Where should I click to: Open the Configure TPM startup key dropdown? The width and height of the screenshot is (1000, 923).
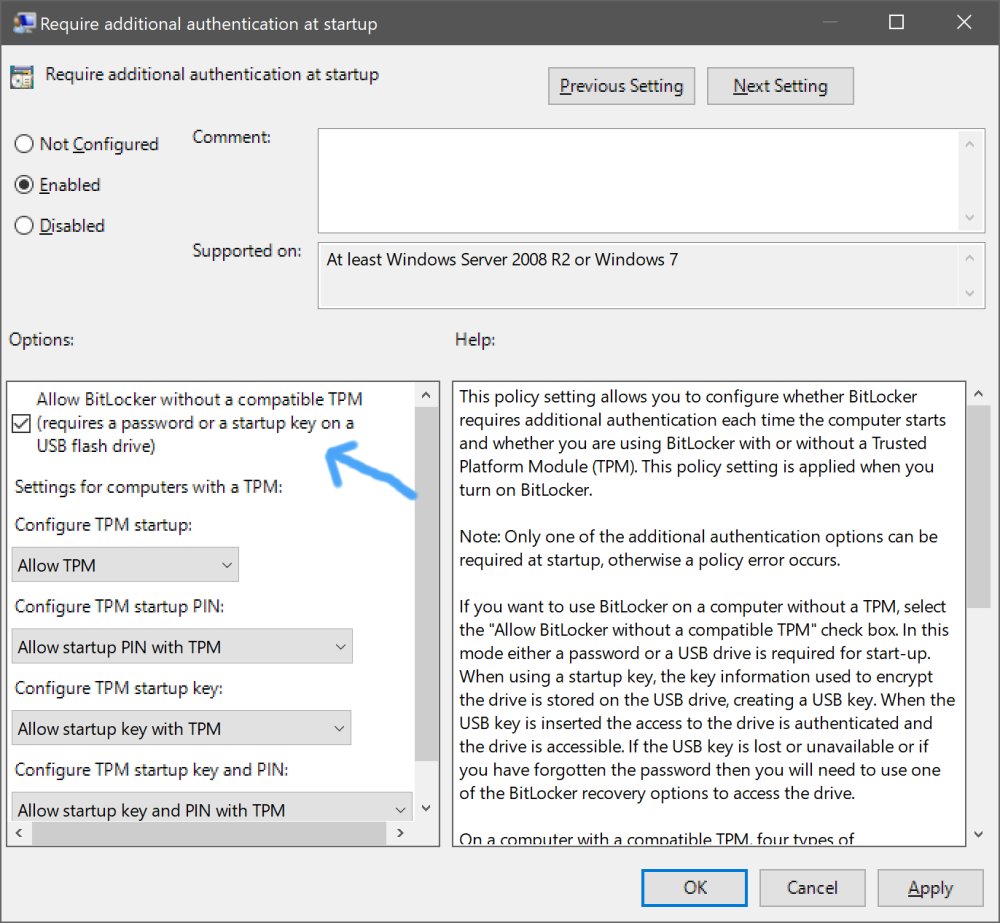click(181, 728)
